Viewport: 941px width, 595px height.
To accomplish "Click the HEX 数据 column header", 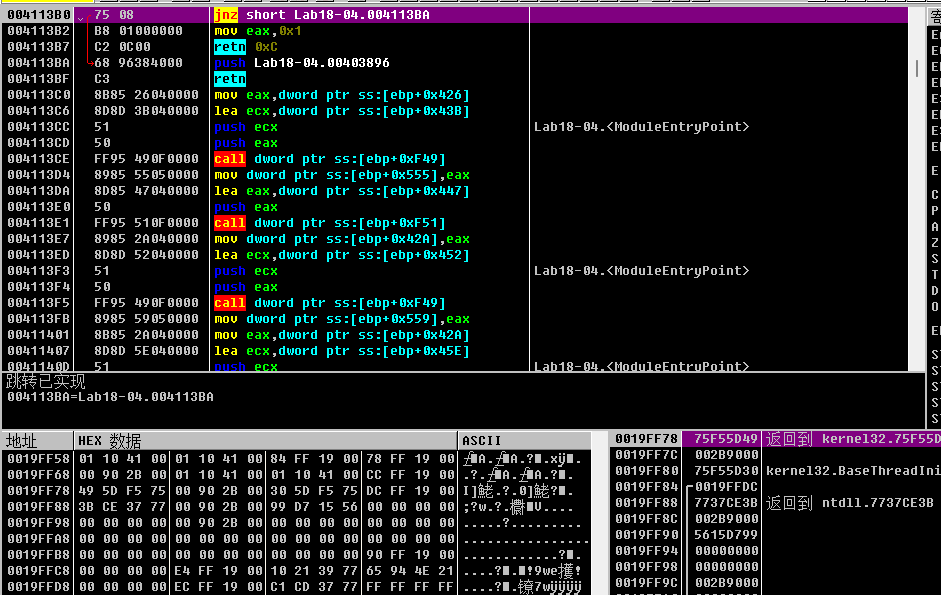I will point(265,441).
